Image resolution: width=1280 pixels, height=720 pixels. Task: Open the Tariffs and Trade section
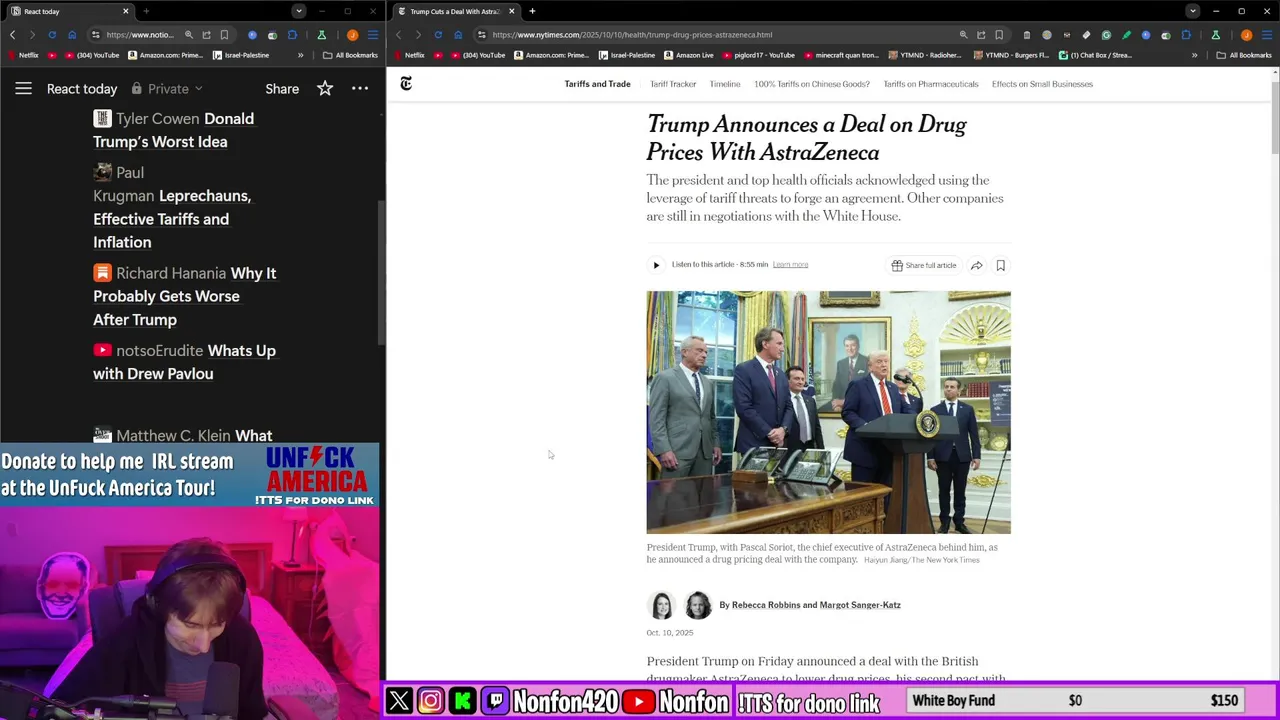coord(597,84)
